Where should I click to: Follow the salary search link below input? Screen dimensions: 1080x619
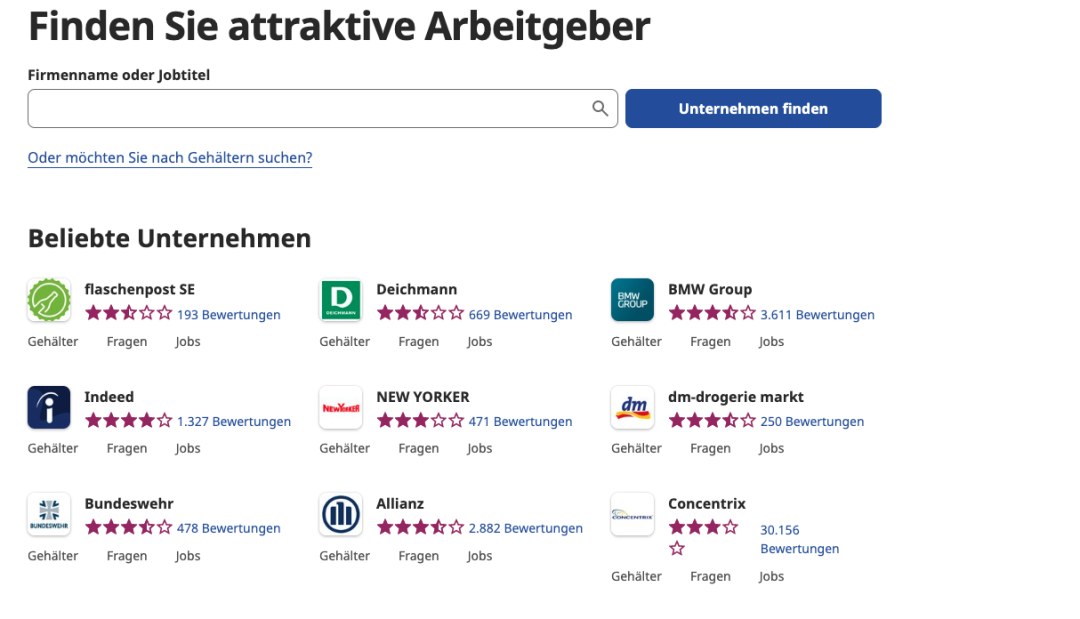click(x=170, y=158)
